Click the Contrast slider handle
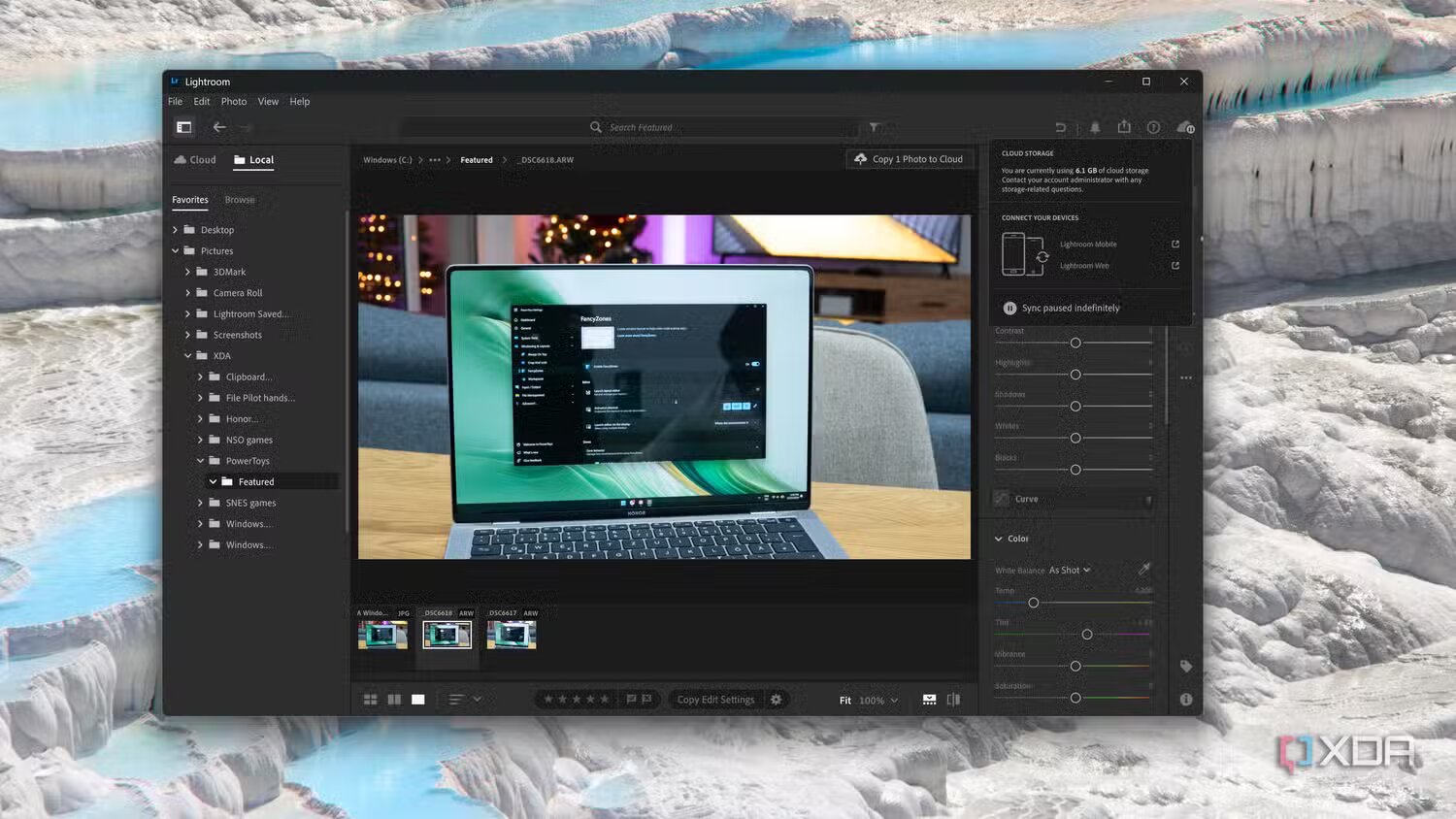The height and width of the screenshot is (819, 1456). [x=1075, y=344]
